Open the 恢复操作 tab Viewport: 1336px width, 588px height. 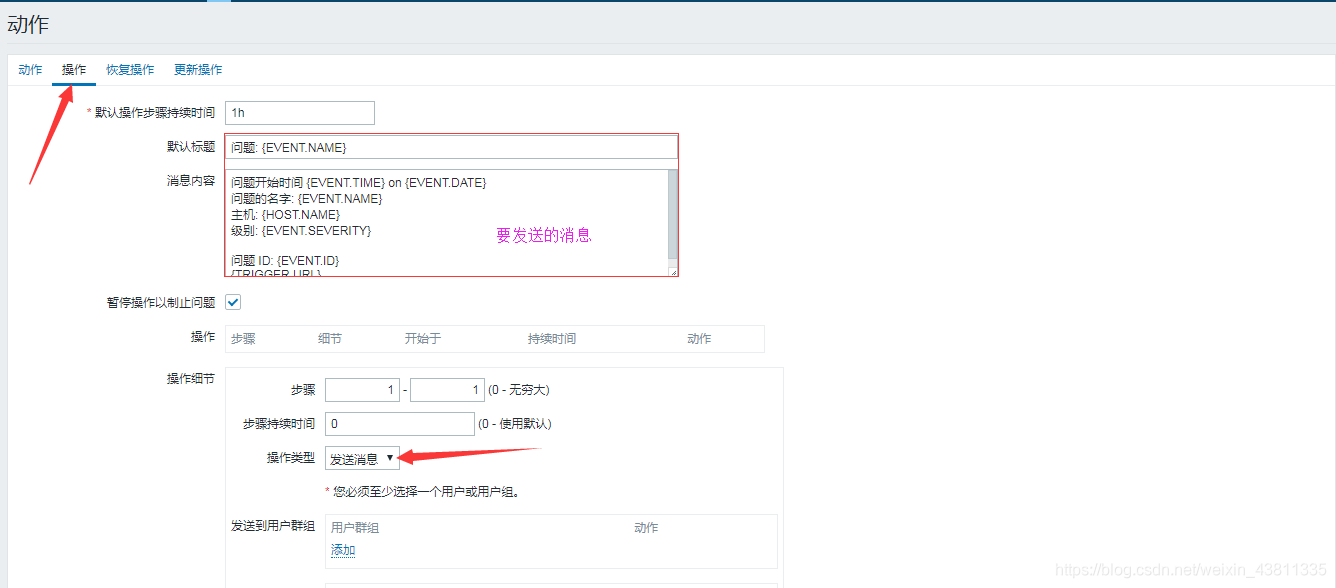[x=130, y=70]
